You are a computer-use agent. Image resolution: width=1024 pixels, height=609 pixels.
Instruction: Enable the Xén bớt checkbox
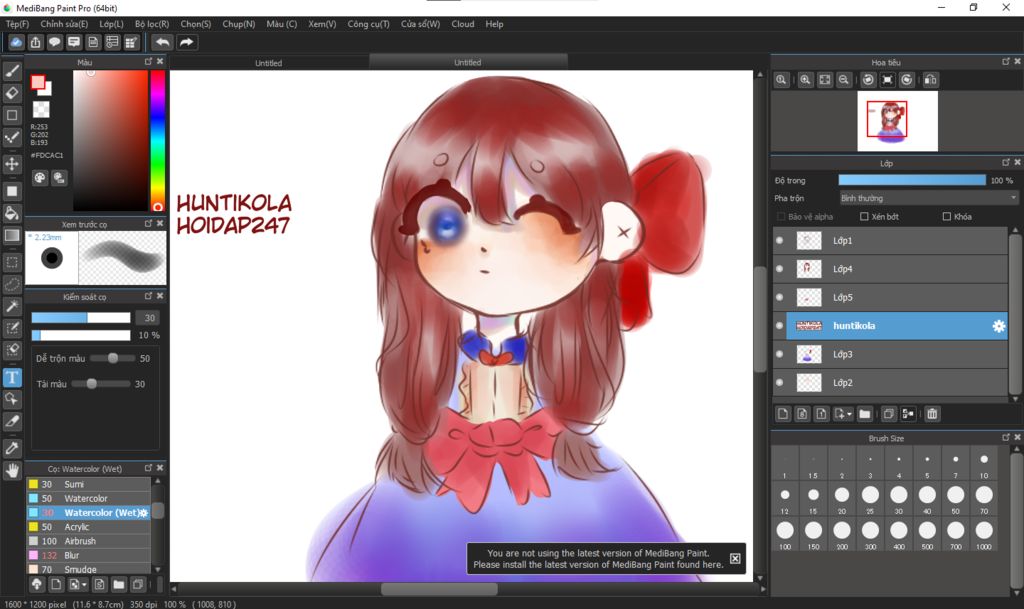pyautogui.click(x=864, y=217)
